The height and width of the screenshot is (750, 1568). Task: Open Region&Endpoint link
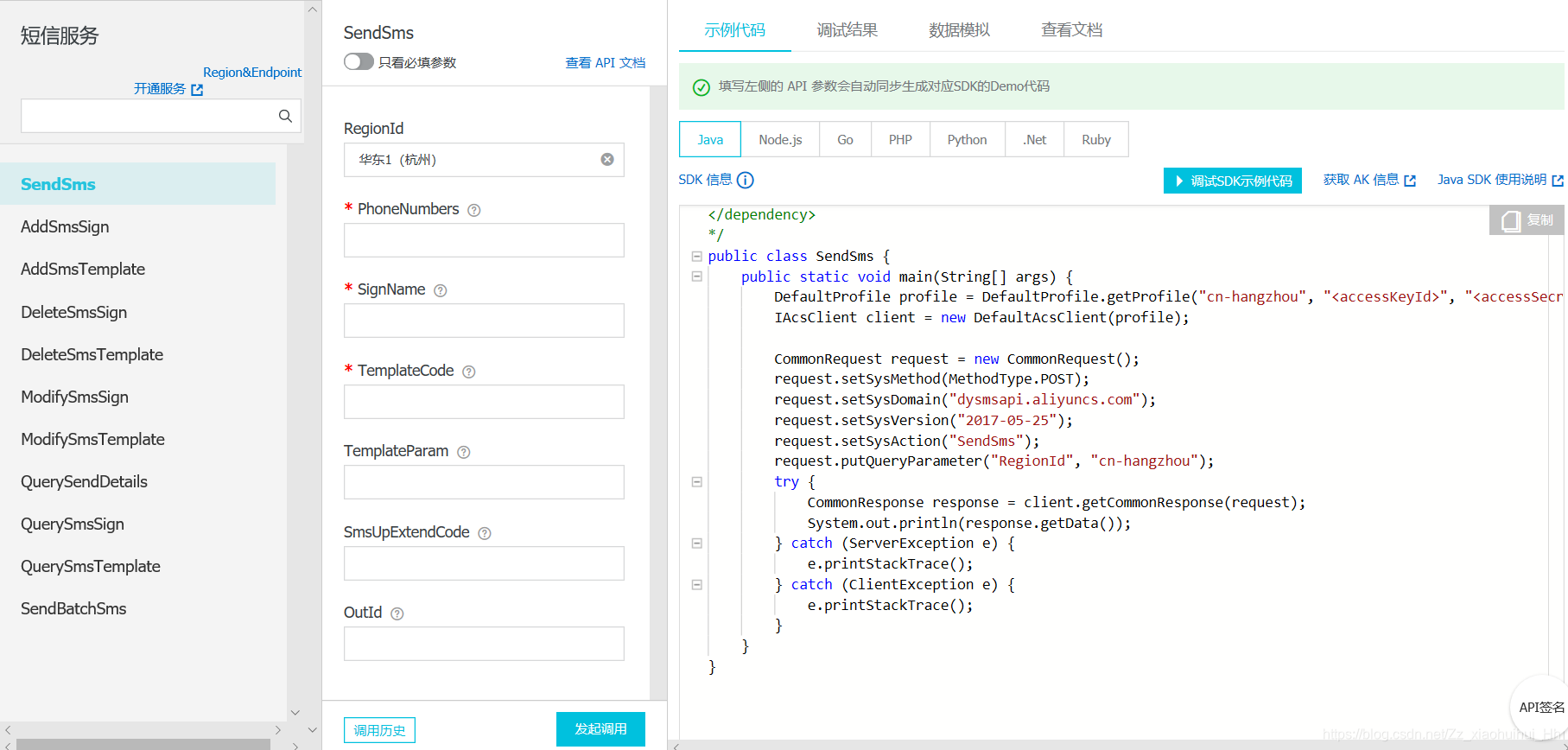252,73
